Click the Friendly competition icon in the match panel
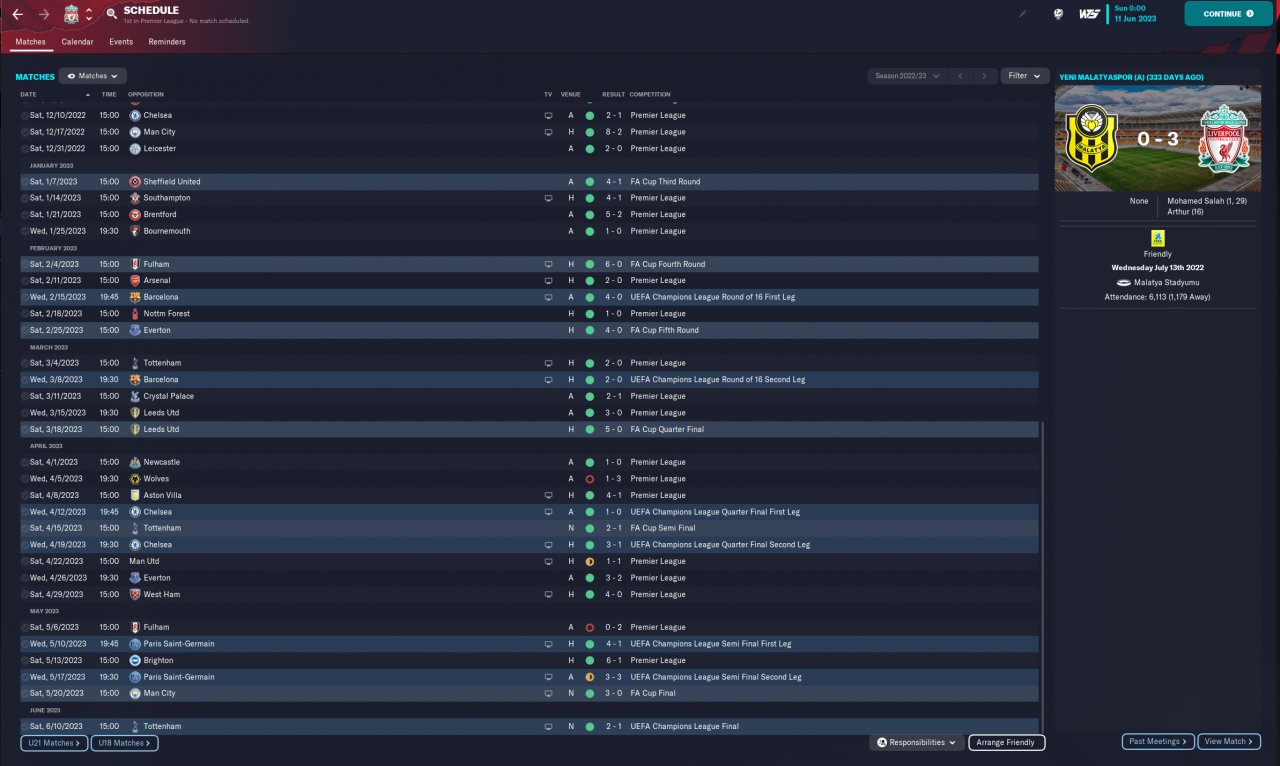 (x=1158, y=238)
